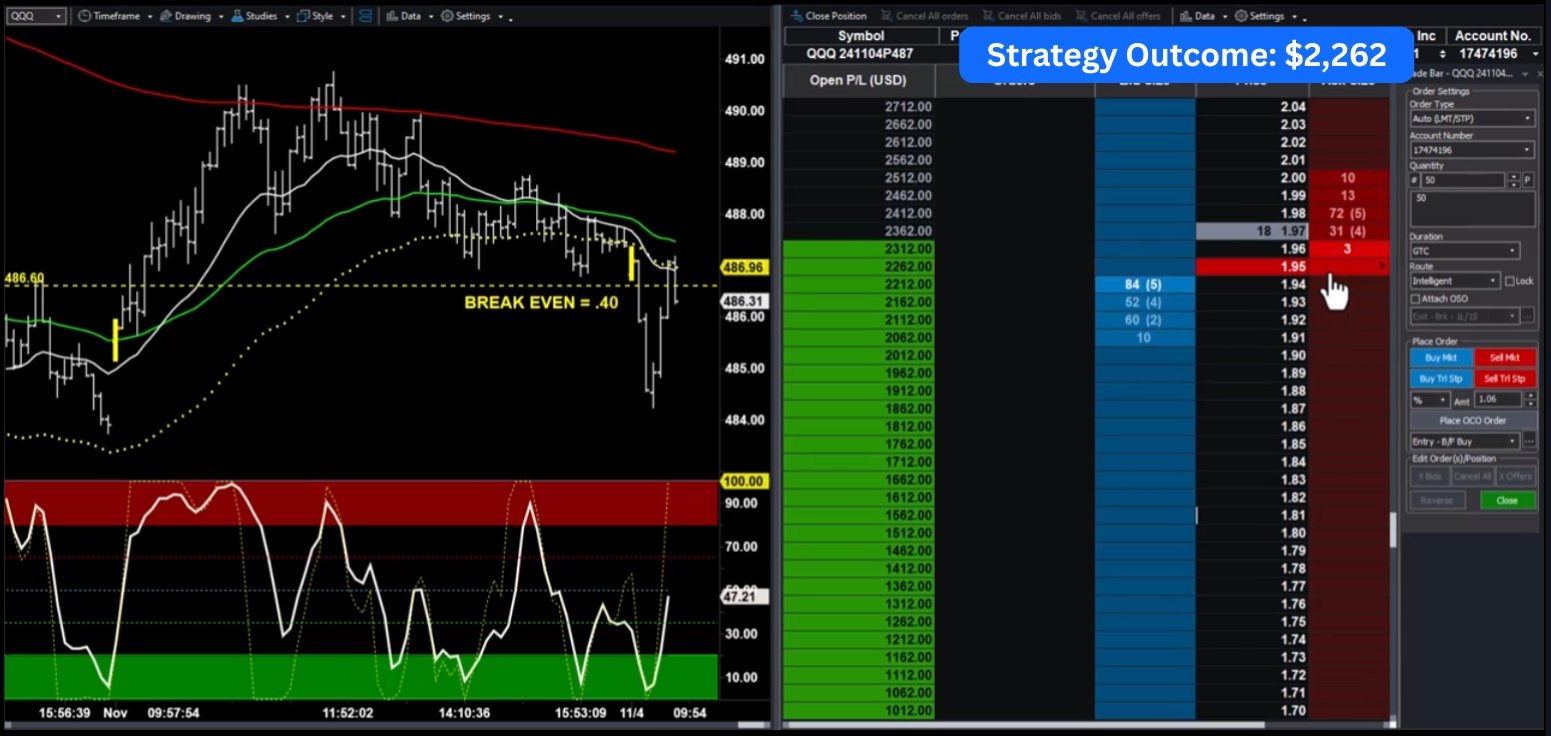Viewport: 1551px width, 736px height.
Task: Toggle the blue linked-panels layout icon
Action: [x=365, y=16]
